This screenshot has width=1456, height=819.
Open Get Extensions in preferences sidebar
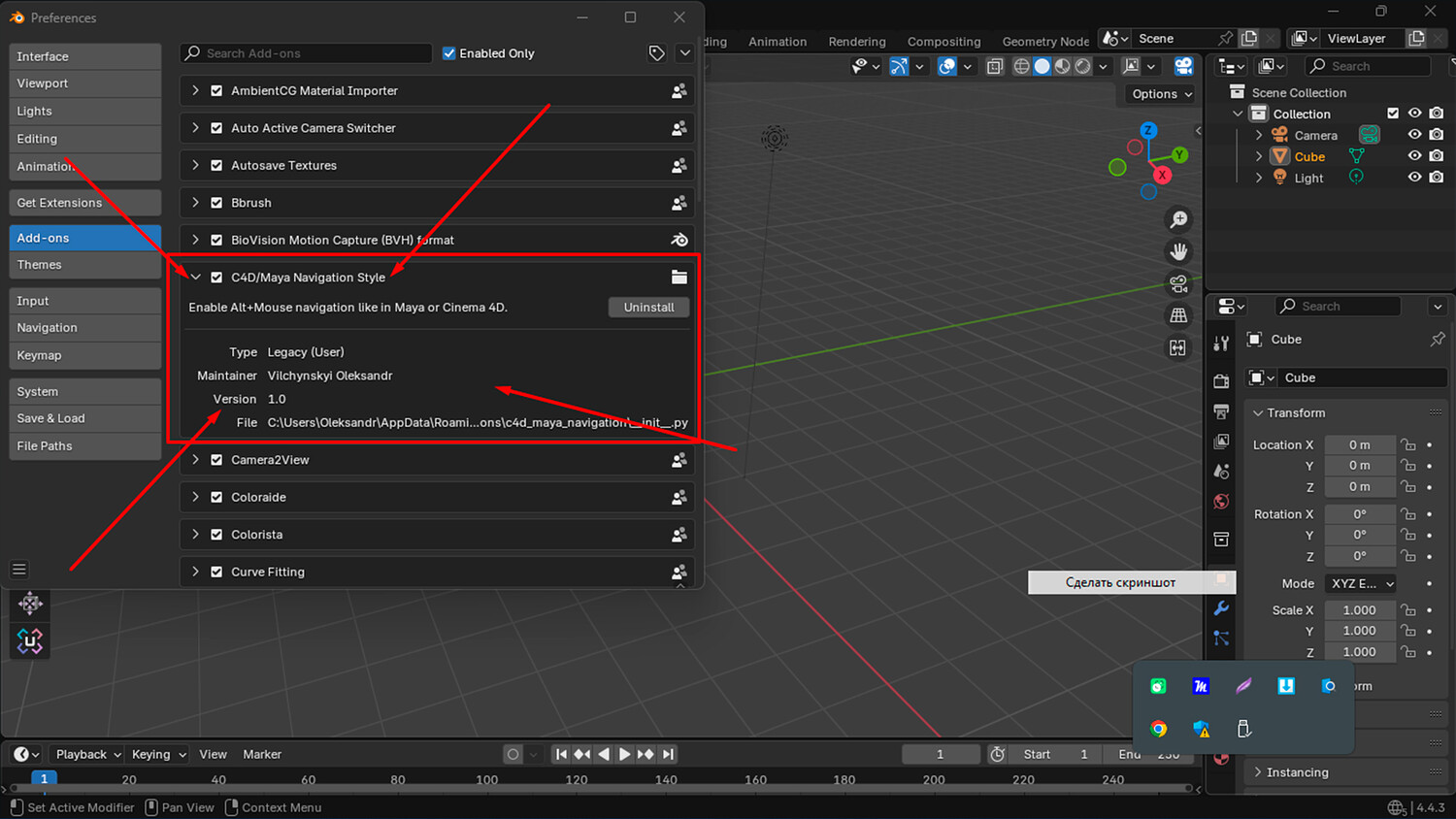point(85,203)
